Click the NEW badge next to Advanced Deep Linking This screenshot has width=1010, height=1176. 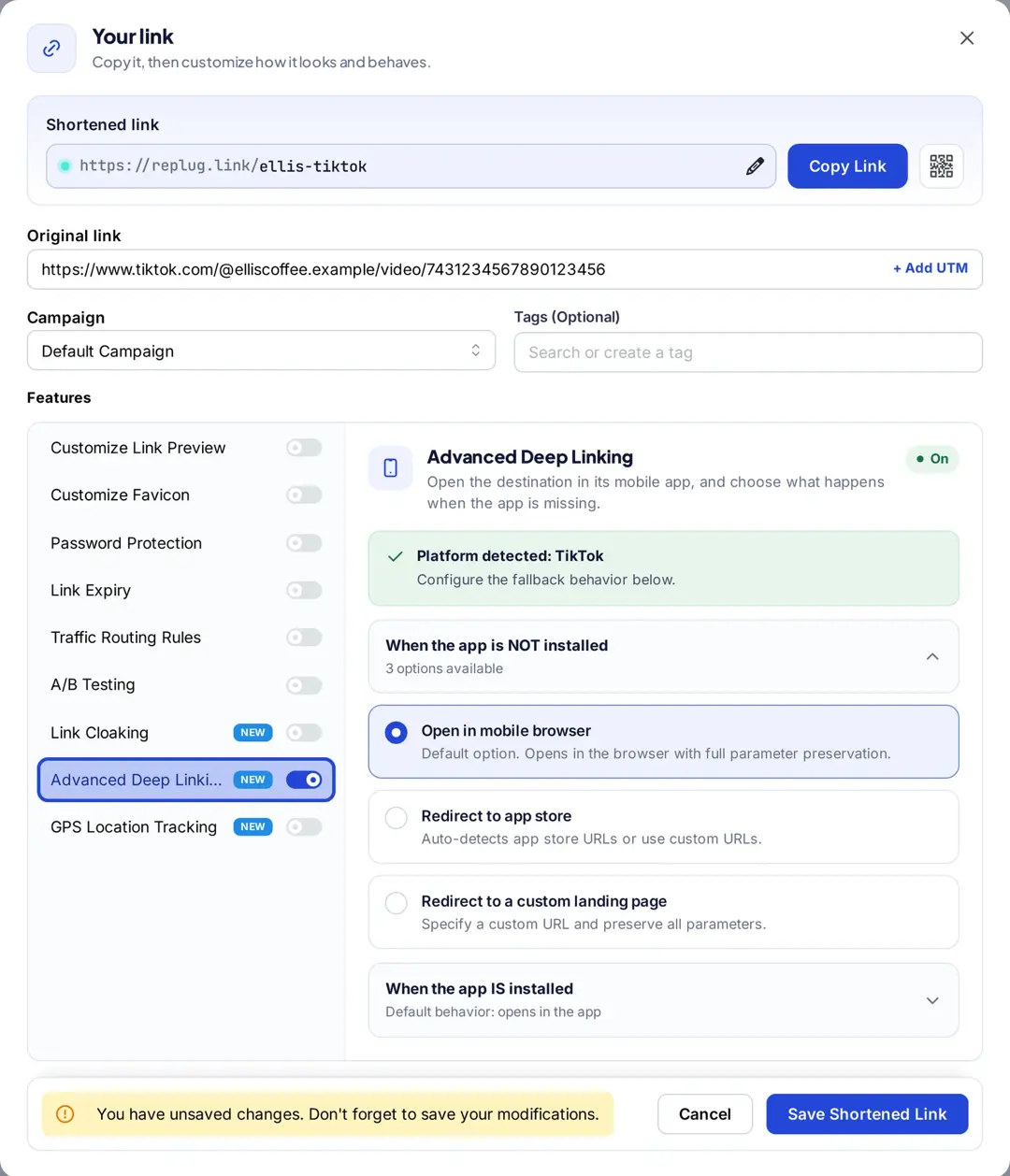(x=252, y=780)
